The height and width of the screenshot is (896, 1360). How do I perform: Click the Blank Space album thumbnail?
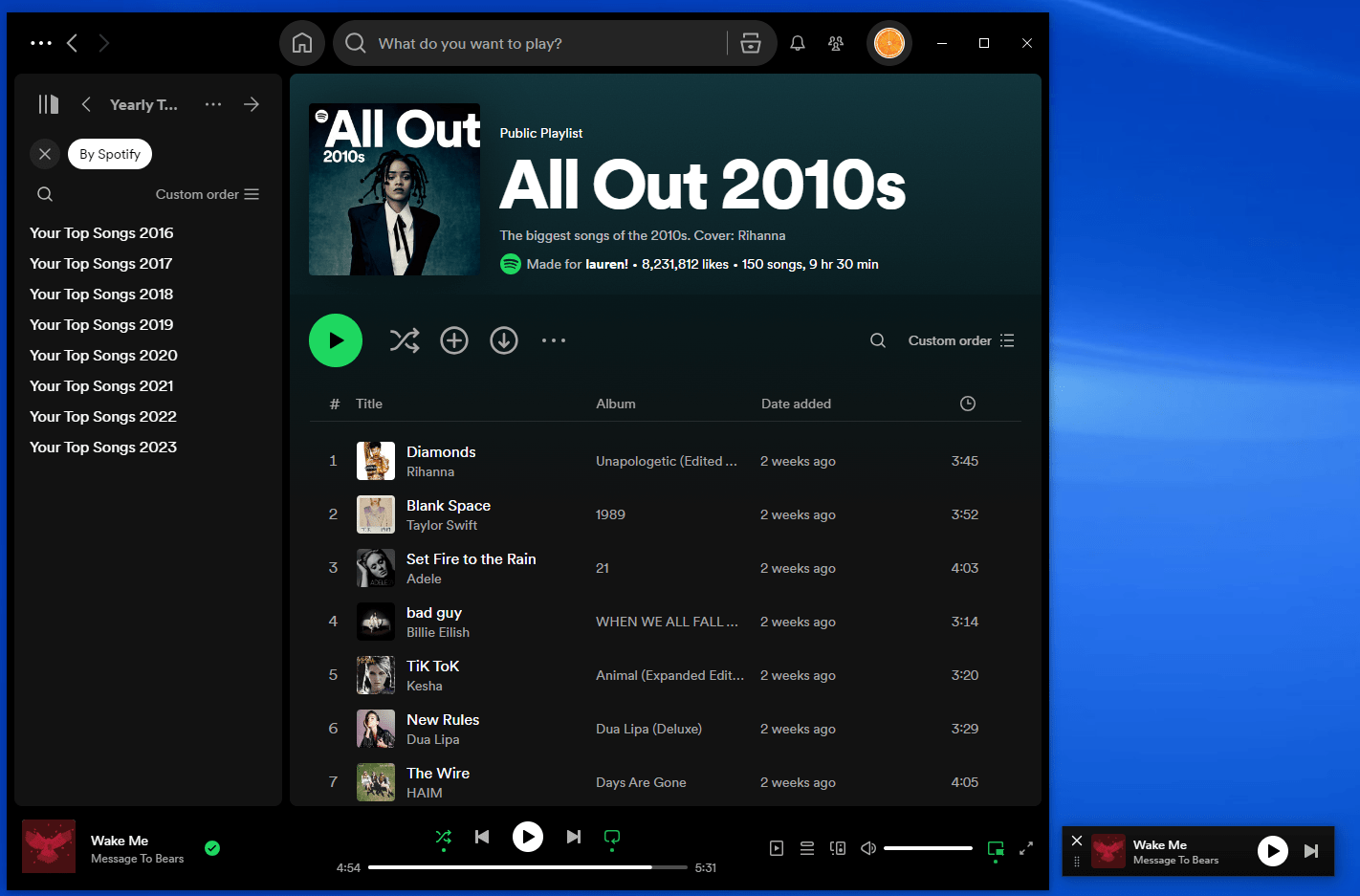click(x=376, y=514)
